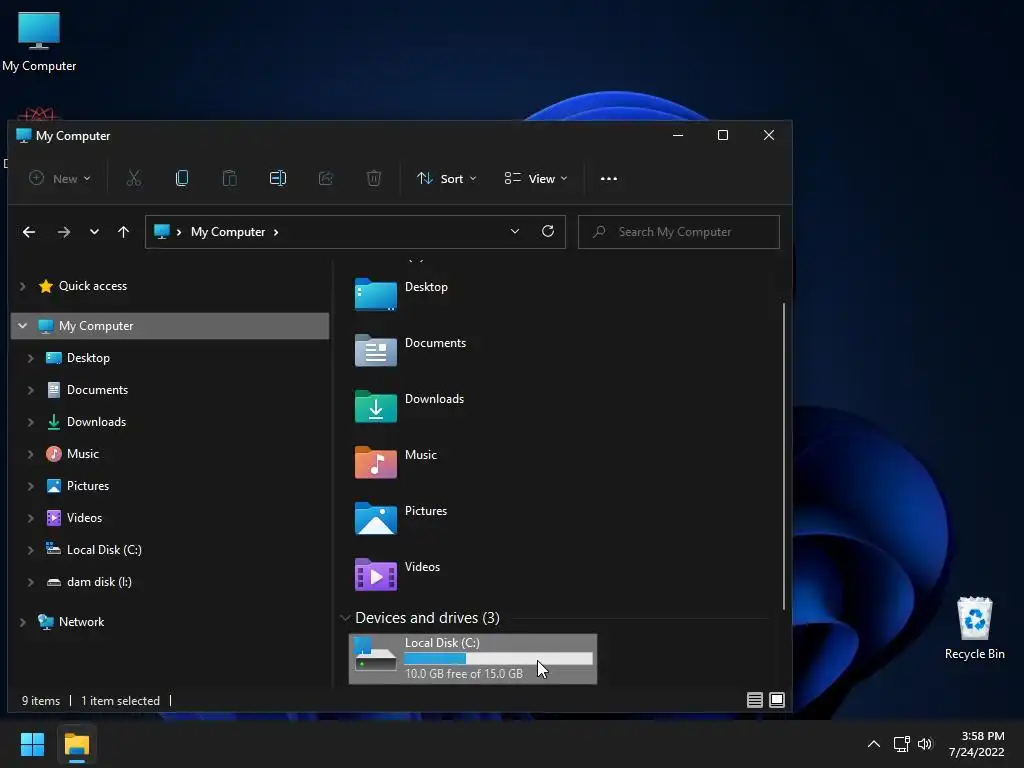The image size is (1024, 768).
Task: Switch to details view icon in status bar
Action: tap(754, 700)
